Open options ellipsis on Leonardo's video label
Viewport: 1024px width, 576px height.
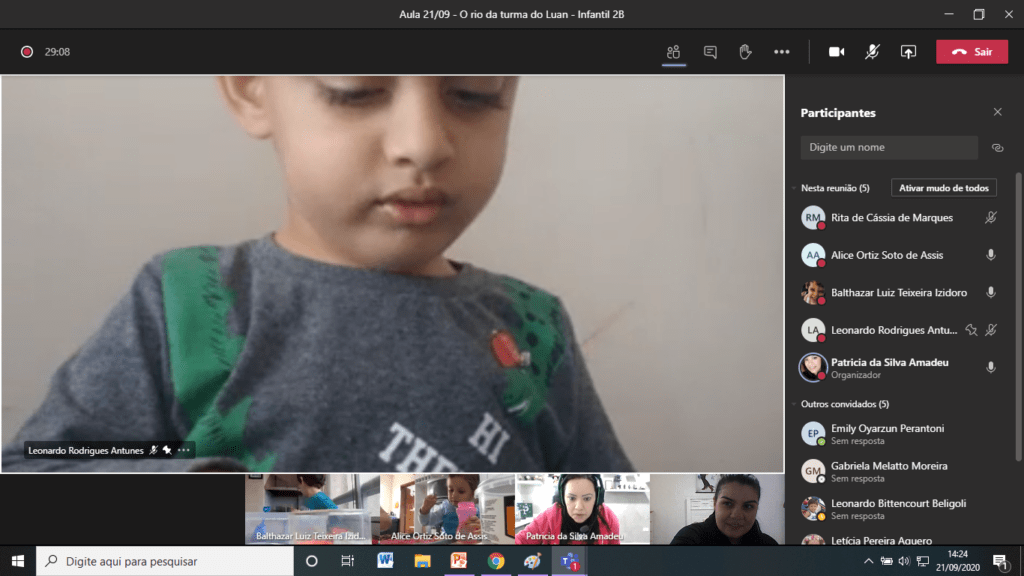(x=184, y=451)
